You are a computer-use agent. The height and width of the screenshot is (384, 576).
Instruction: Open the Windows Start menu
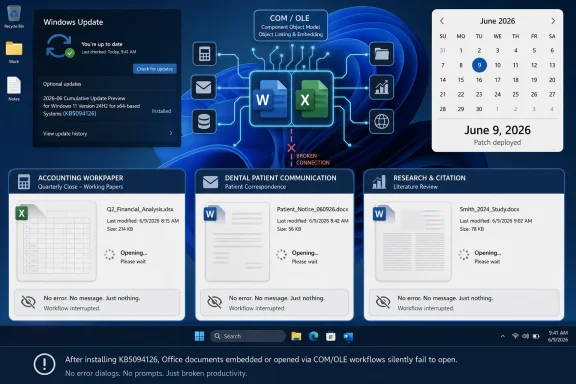click(x=199, y=336)
